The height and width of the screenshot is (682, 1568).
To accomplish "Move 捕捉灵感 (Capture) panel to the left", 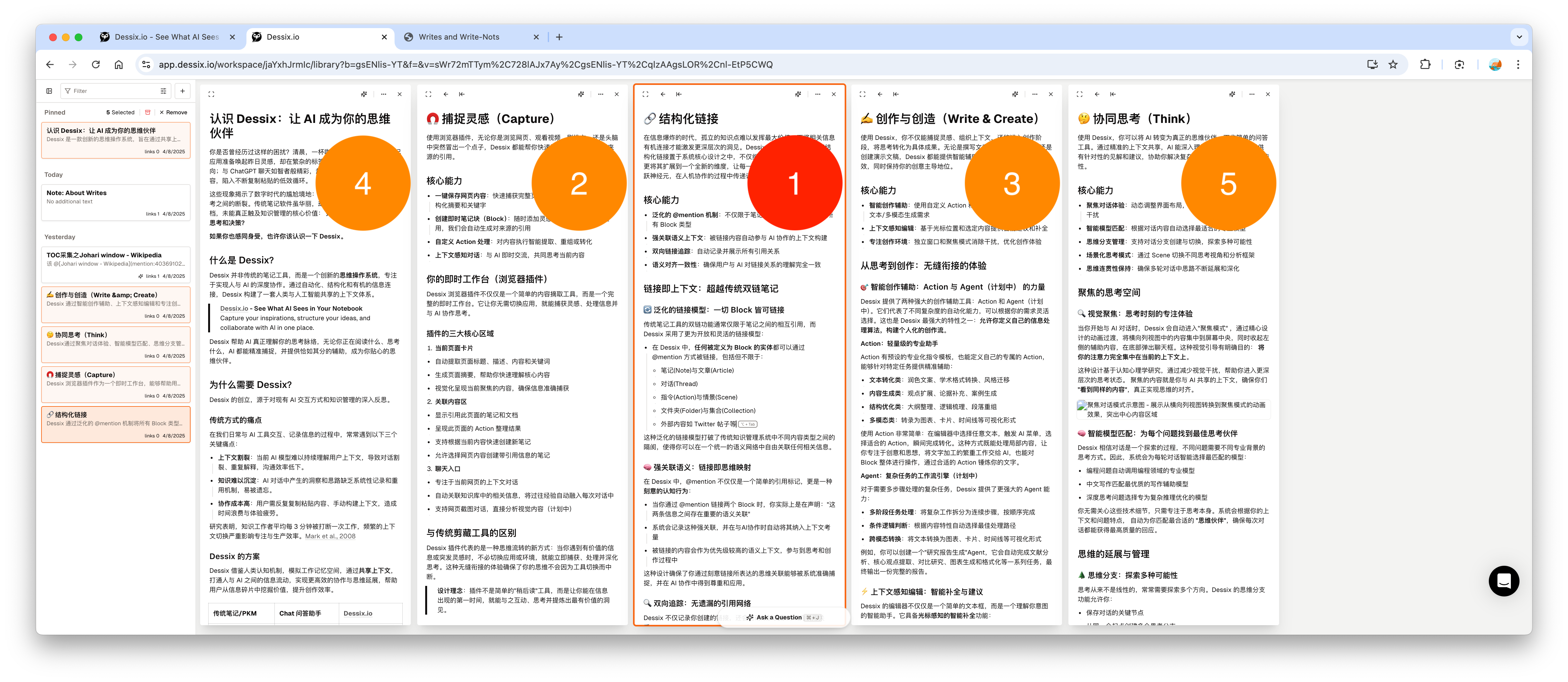I will [462, 94].
